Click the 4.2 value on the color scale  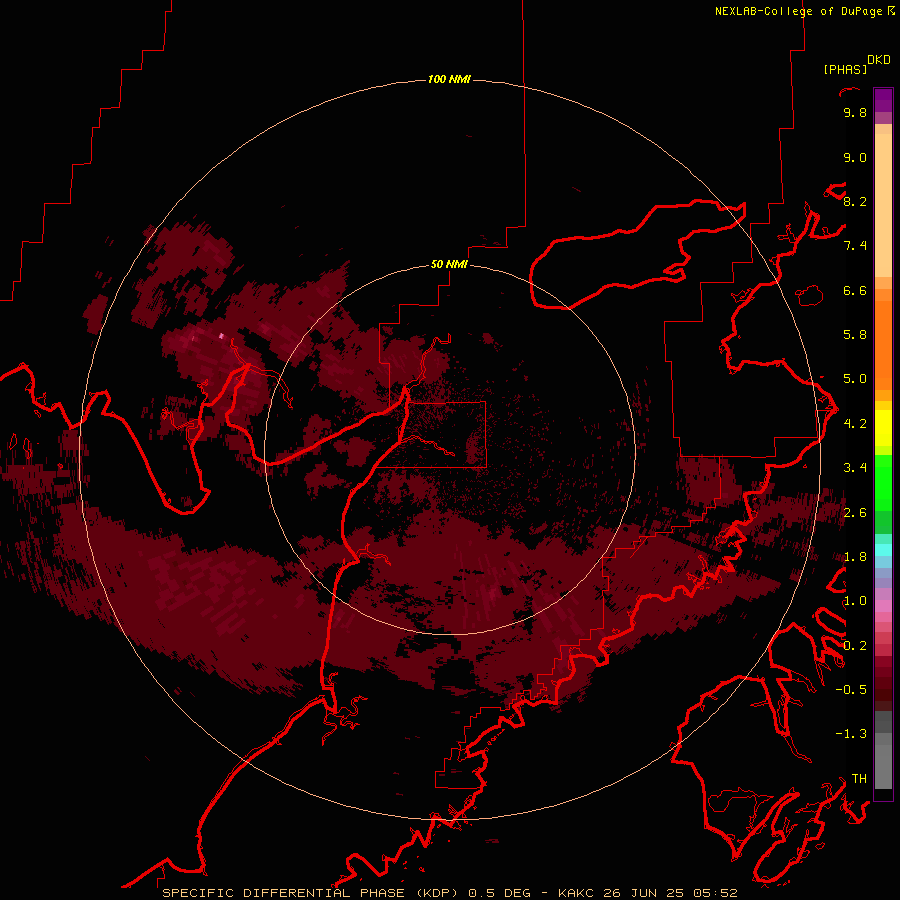click(855, 424)
